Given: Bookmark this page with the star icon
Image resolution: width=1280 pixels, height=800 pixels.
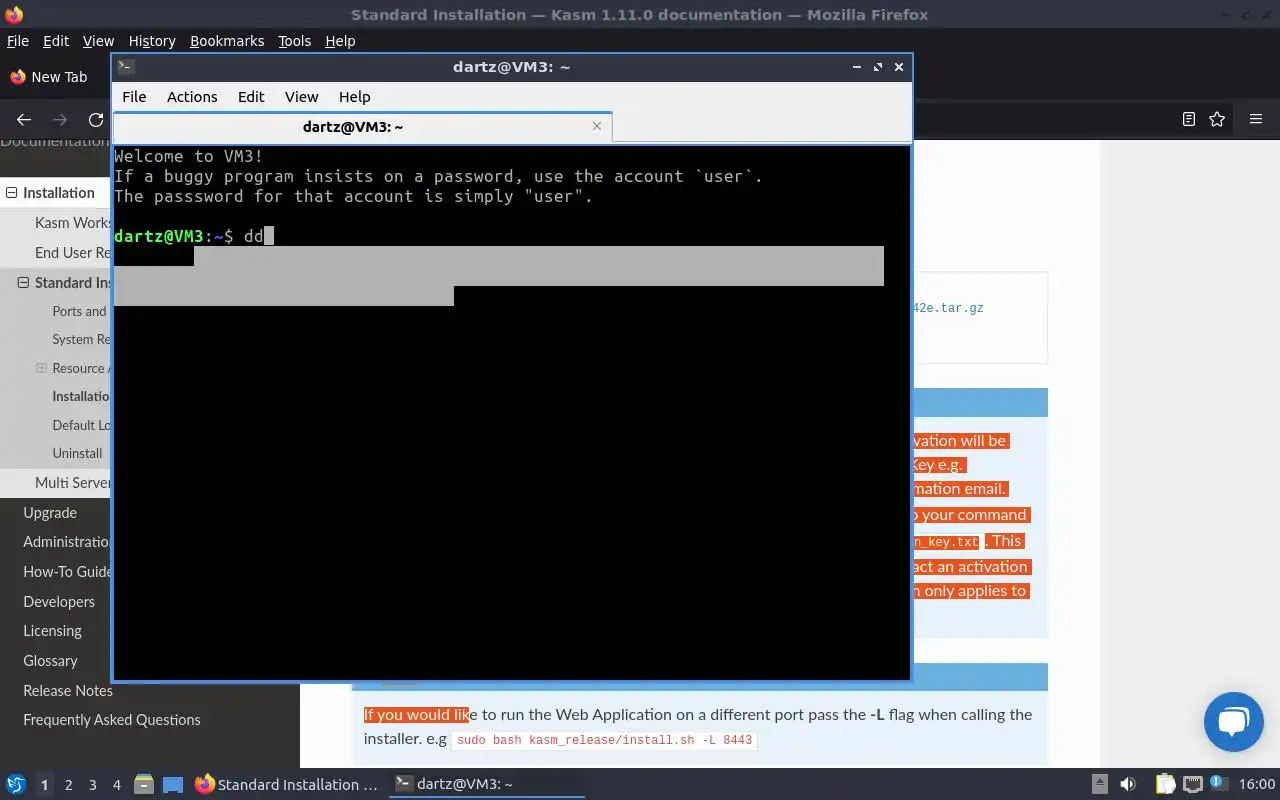Looking at the screenshot, I should point(1217,119).
